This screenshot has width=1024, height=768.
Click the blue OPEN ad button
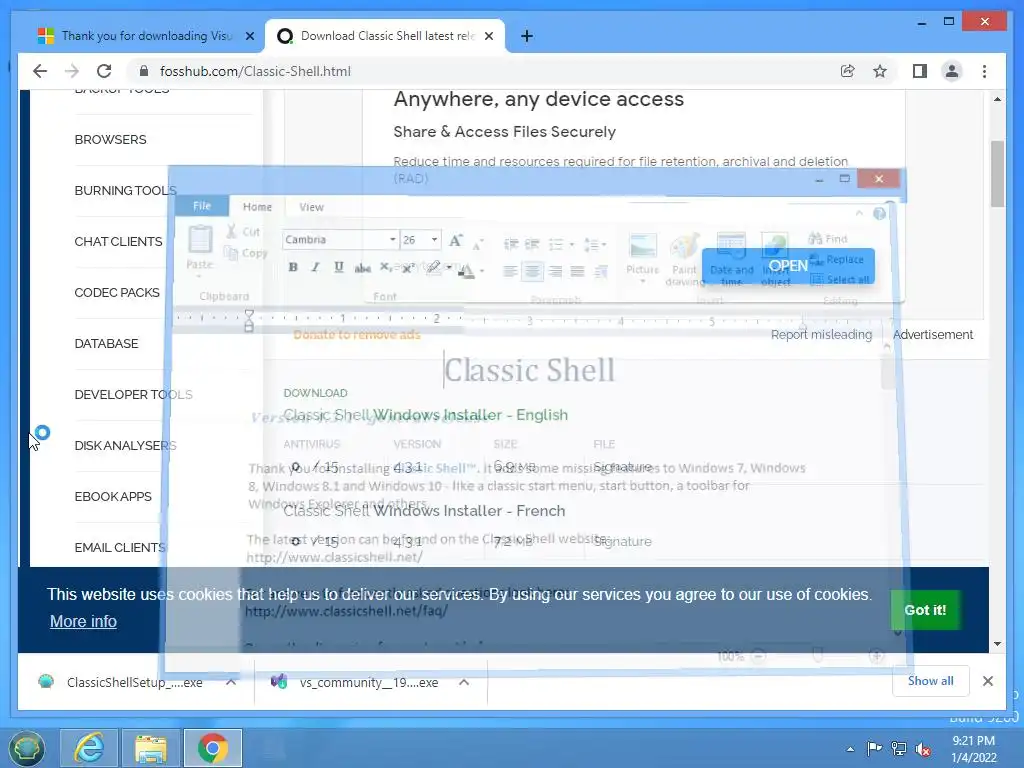point(788,266)
